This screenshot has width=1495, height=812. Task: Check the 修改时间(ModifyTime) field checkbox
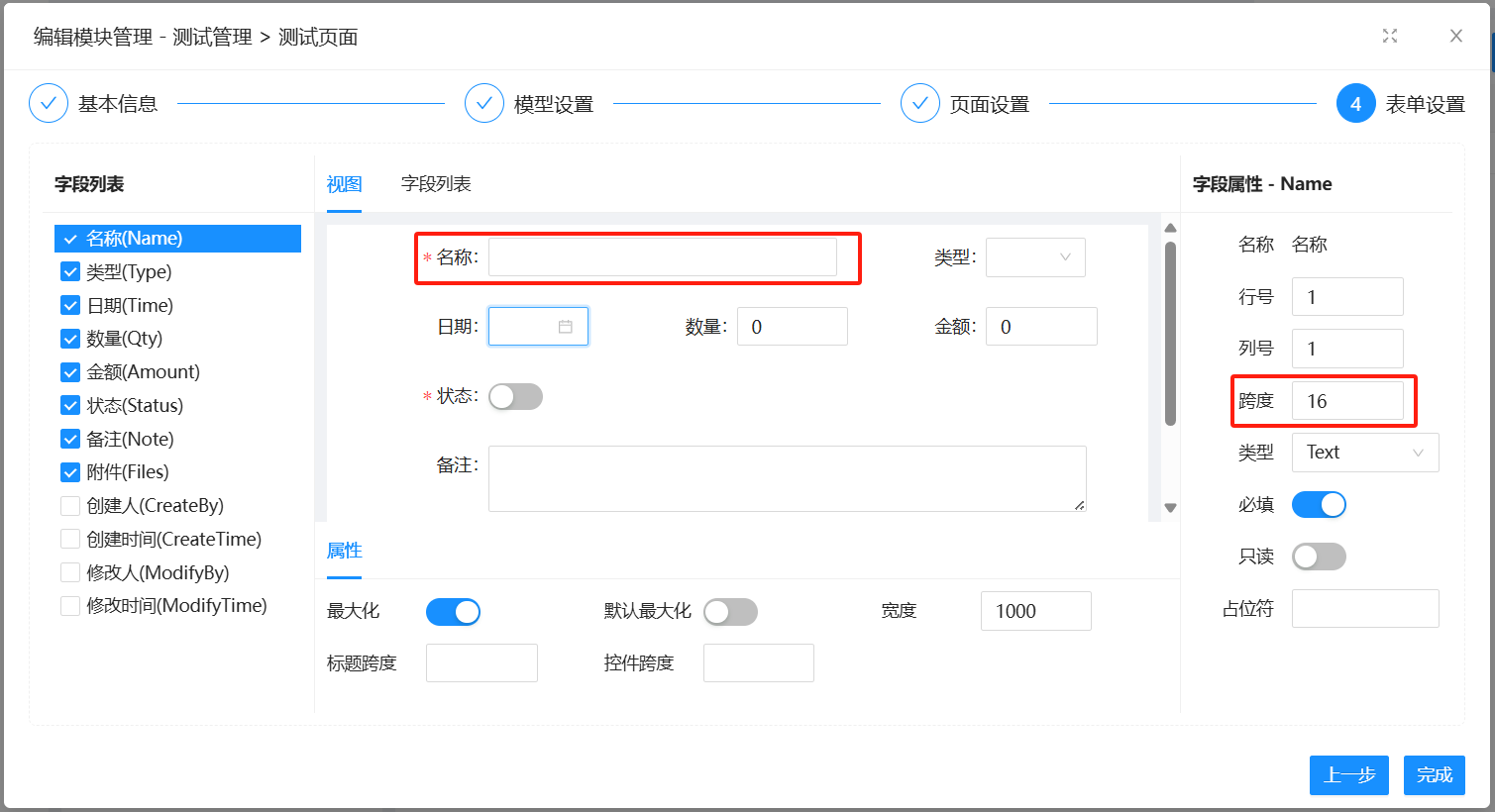(x=70, y=606)
